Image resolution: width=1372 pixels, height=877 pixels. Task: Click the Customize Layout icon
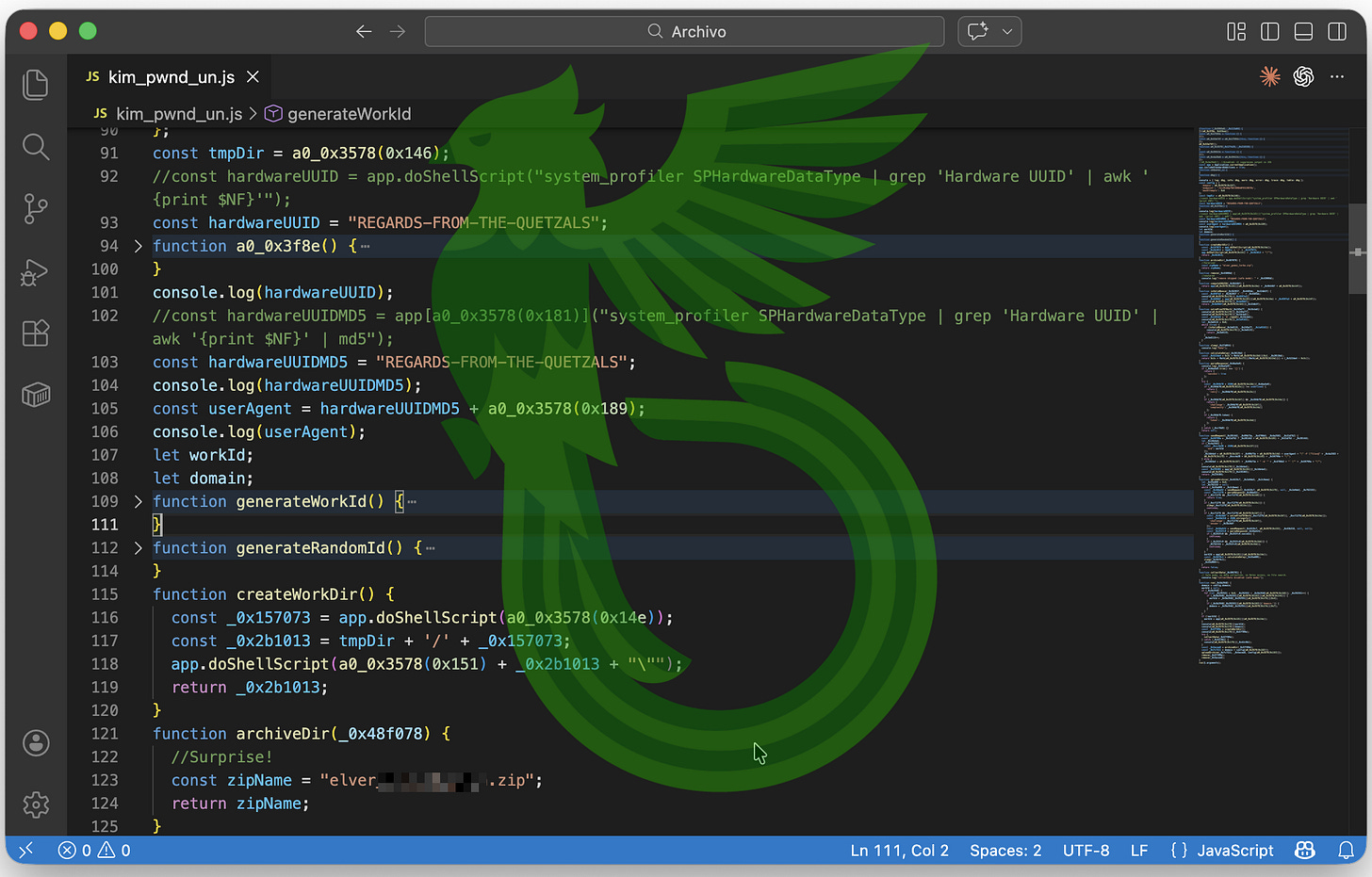pos(1236,31)
